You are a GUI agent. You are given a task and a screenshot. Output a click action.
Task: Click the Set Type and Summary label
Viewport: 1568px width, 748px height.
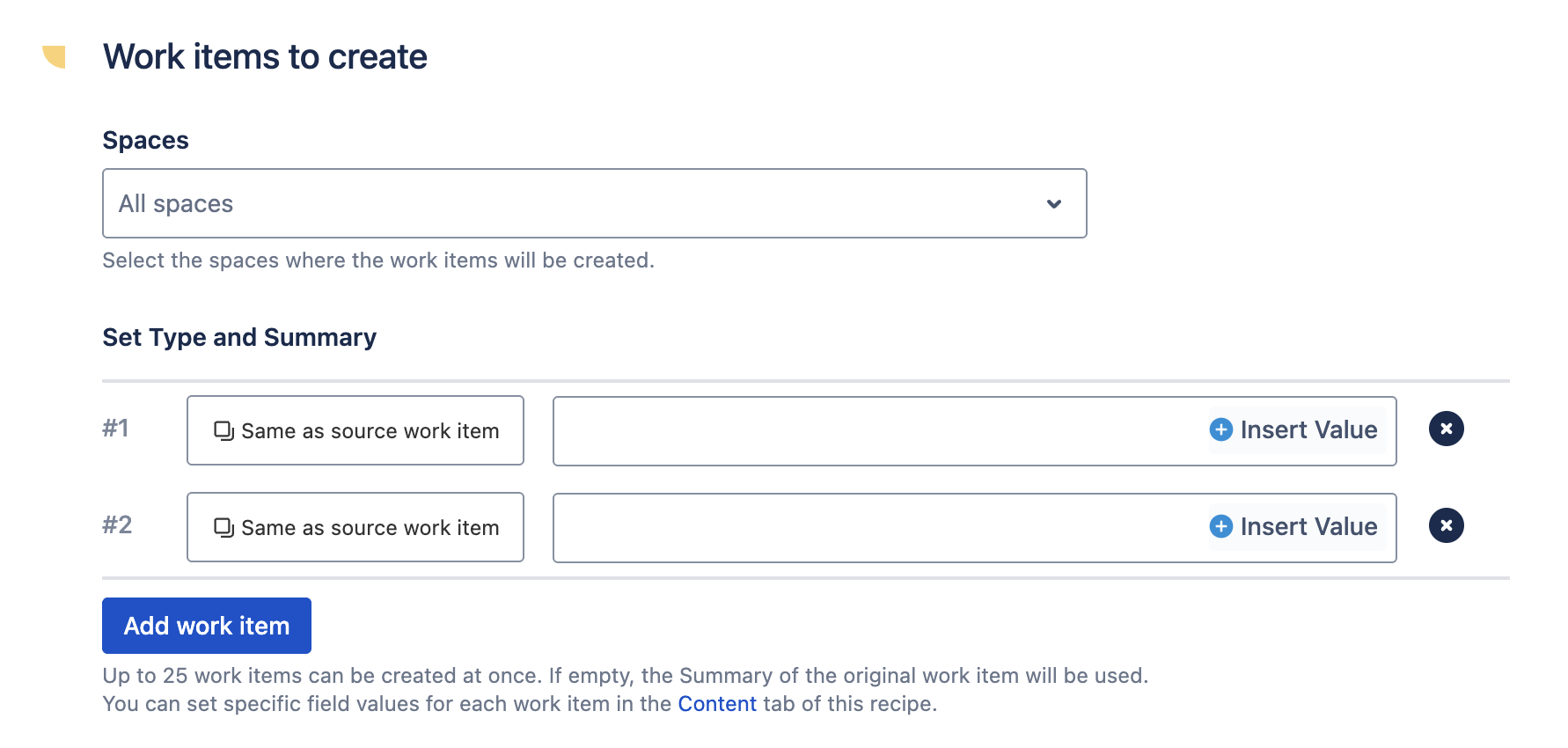(x=239, y=338)
